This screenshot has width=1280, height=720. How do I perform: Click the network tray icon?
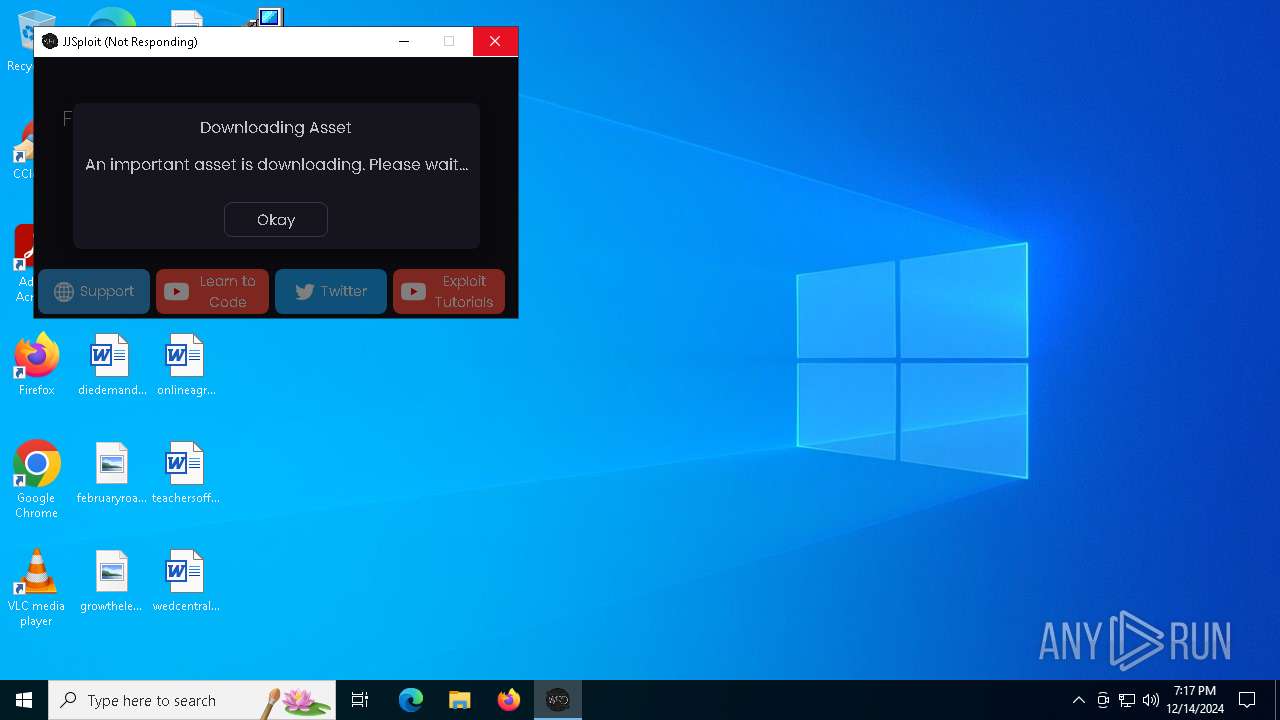(x=1127, y=700)
